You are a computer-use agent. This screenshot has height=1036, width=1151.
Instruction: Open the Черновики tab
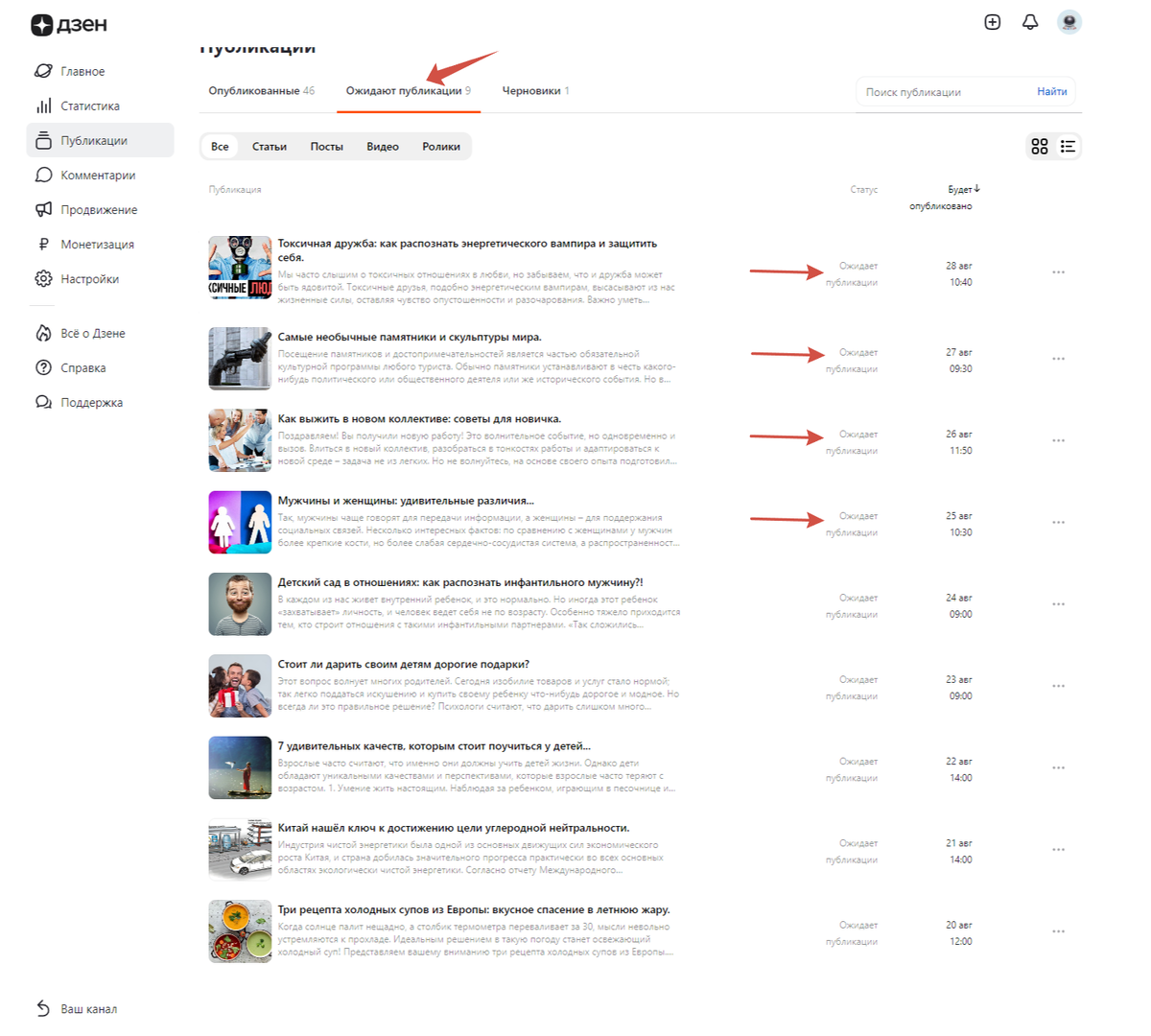(535, 91)
